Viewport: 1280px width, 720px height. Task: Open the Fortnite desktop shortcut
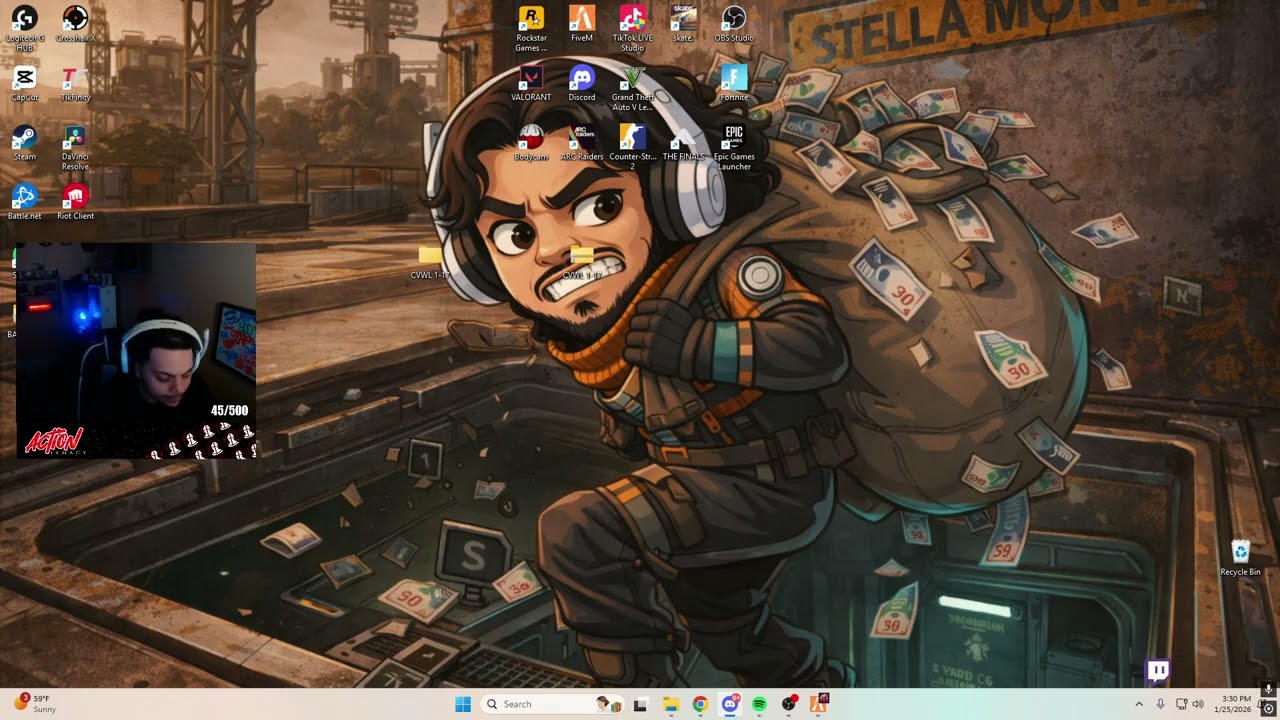(x=734, y=84)
